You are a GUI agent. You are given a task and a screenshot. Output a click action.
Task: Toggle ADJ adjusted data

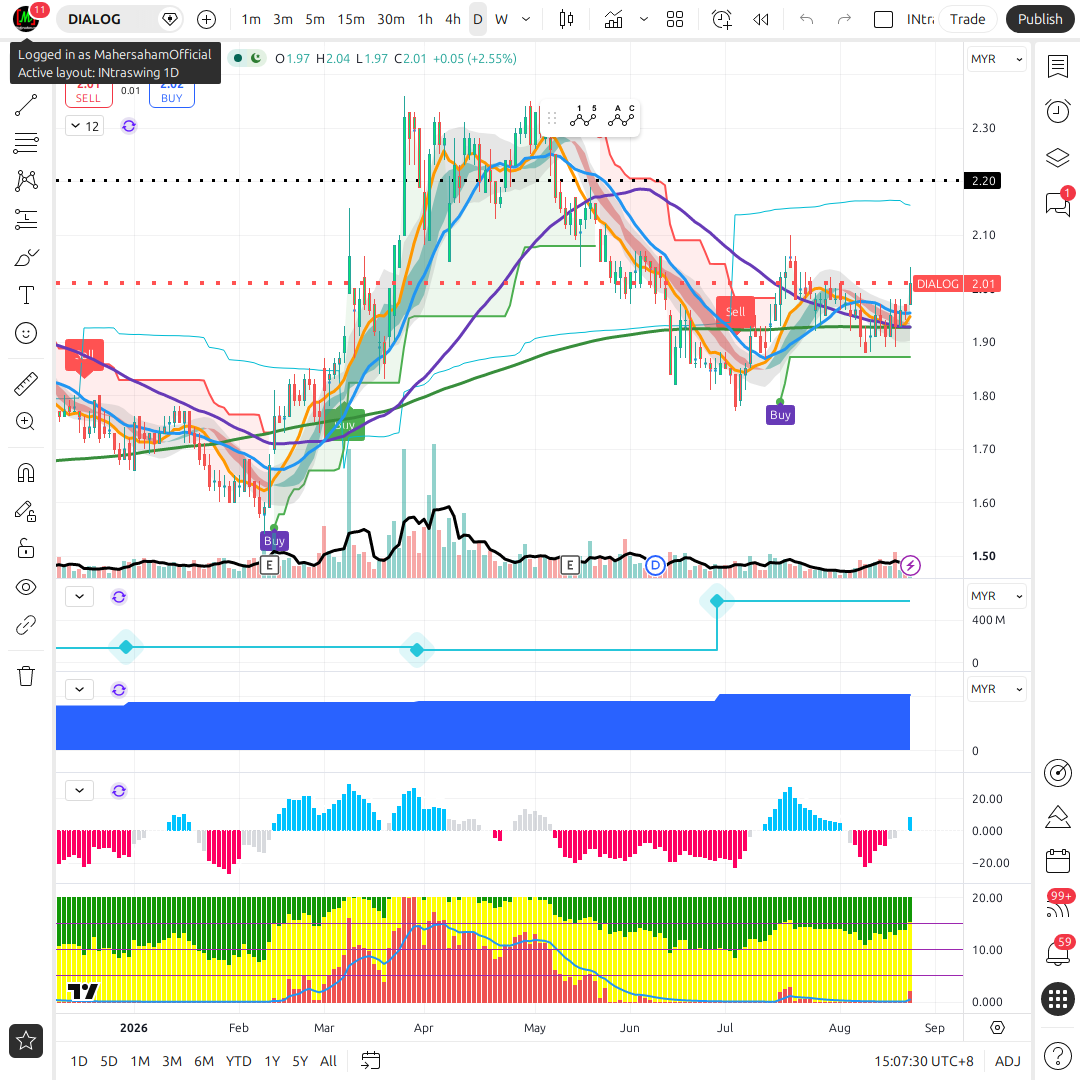[x=1008, y=1061]
